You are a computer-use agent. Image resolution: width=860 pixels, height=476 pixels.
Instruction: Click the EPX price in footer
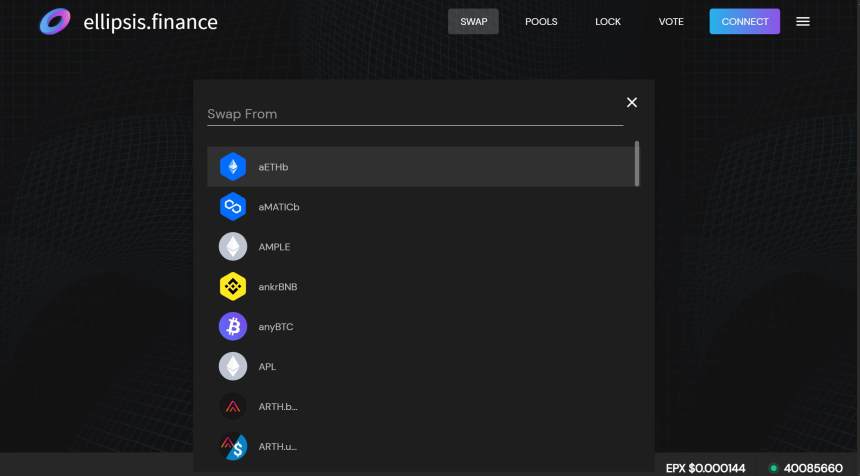coord(705,468)
